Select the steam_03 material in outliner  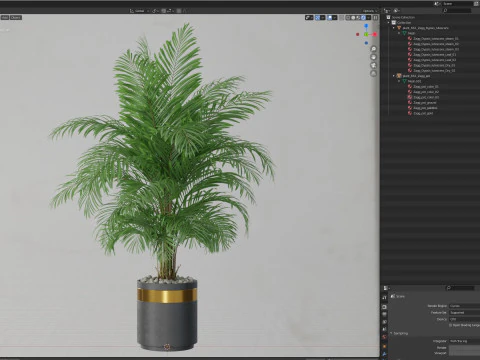tap(435, 49)
